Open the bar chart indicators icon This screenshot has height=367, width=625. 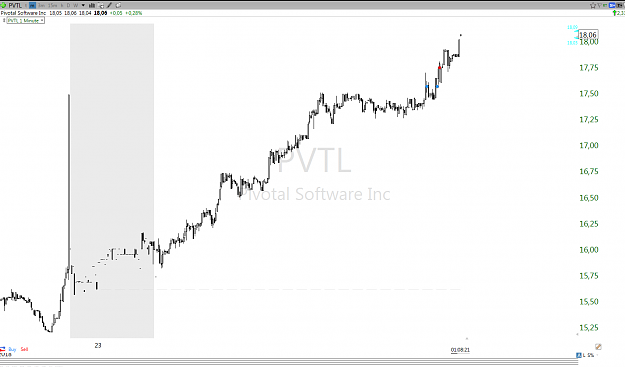(x=92, y=6)
